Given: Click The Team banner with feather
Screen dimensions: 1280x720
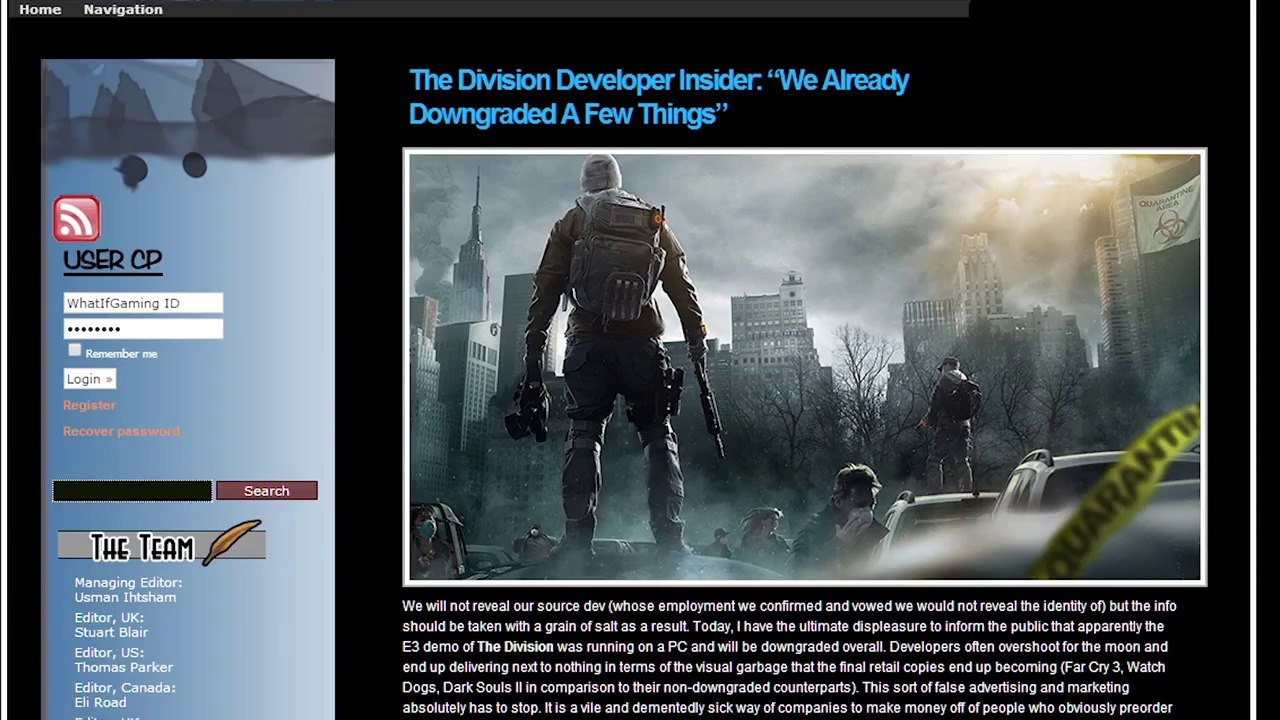Looking at the screenshot, I should click(x=161, y=544).
